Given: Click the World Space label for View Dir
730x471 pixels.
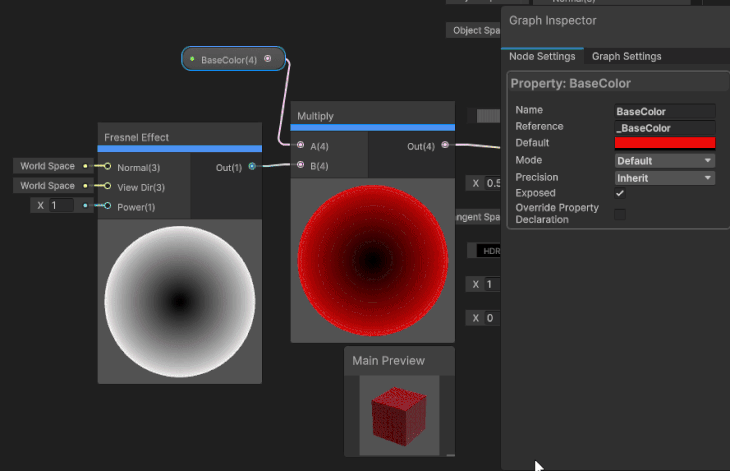Looking at the screenshot, I should [47, 186].
